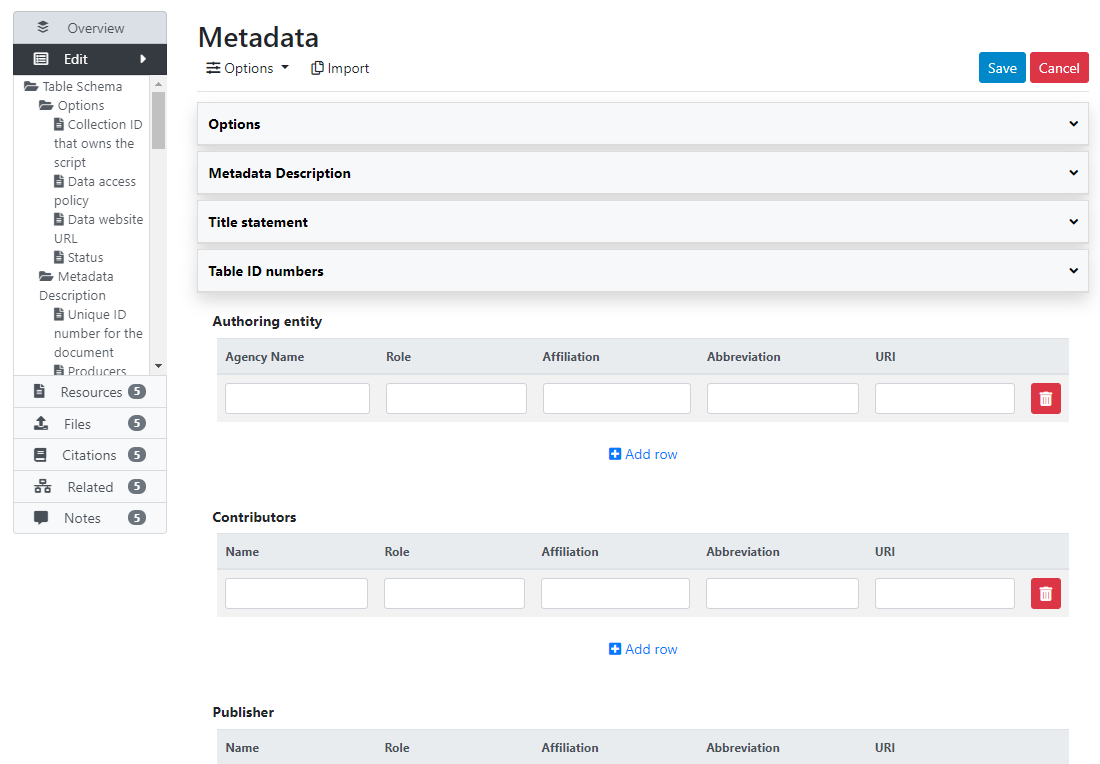This screenshot has width=1100, height=764.
Task: Cancel metadata editing
Action: click(1059, 68)
